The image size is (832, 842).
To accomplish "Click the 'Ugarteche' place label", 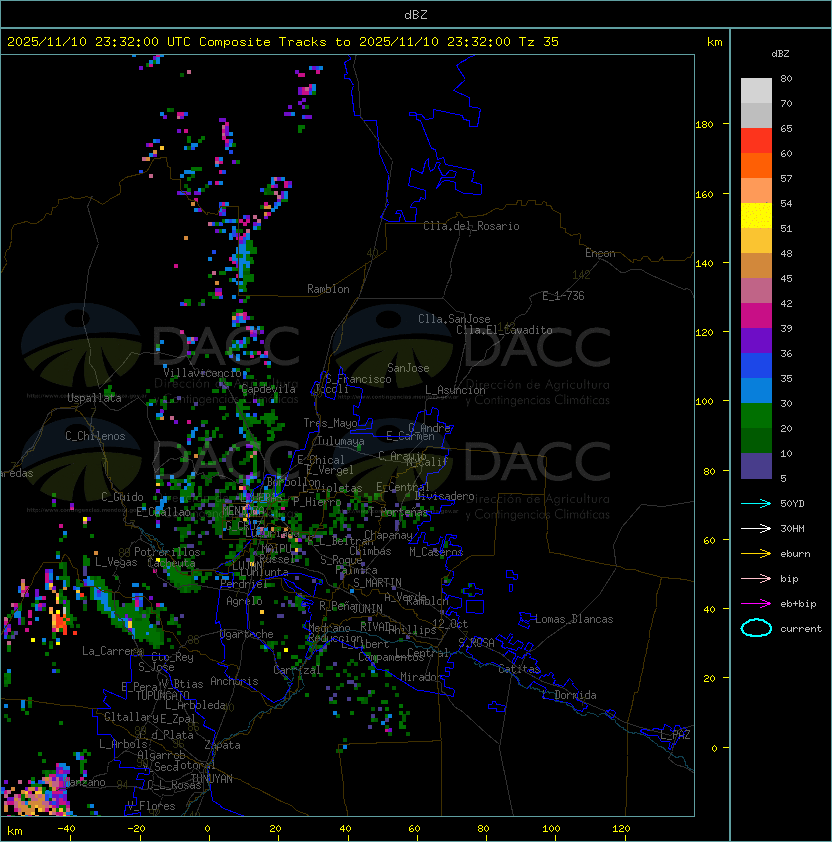I will (x=247, y=634).
